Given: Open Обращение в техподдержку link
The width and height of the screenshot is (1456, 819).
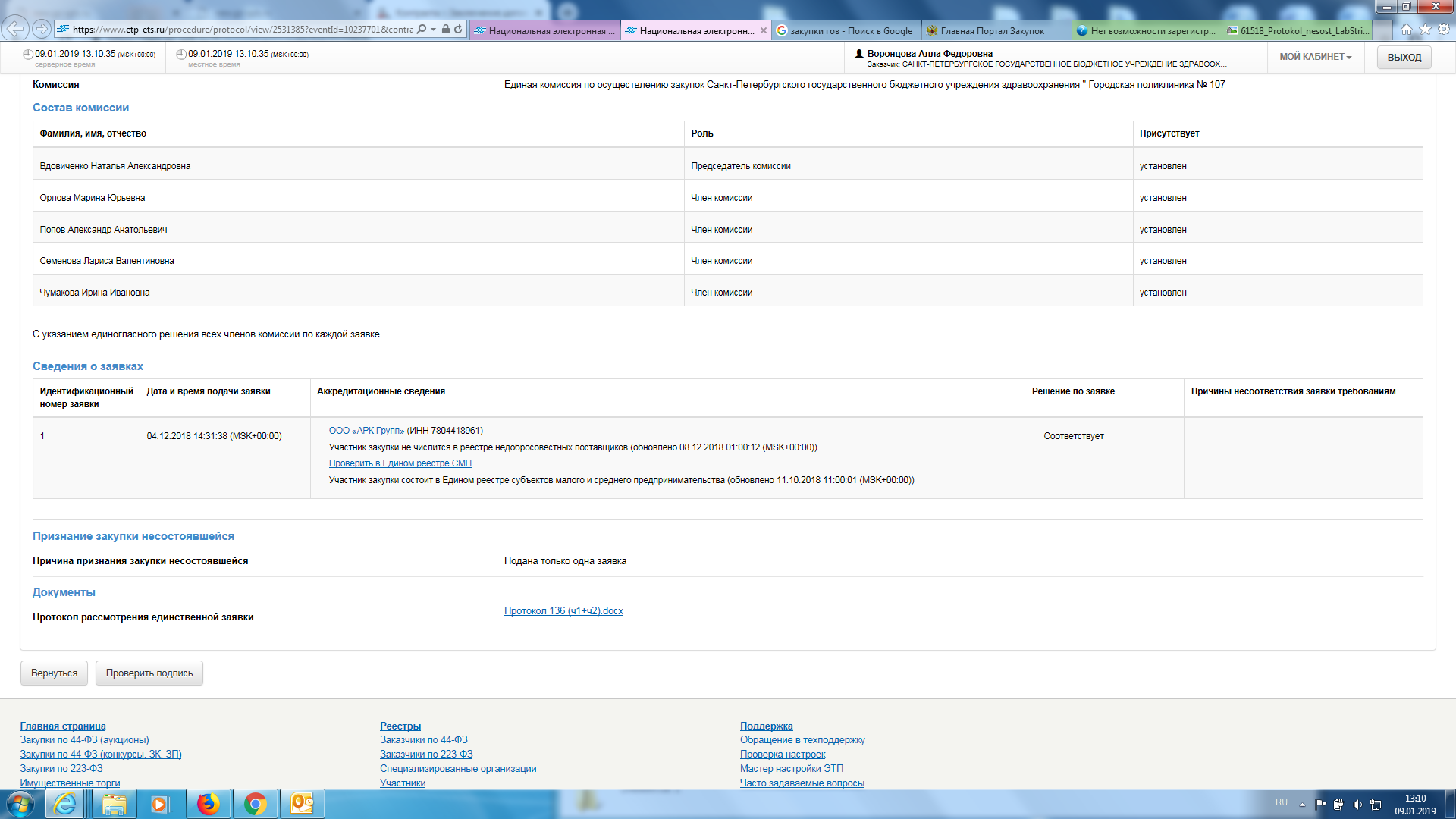Looking at the screenshot, I should pyautogui.click(x=802, y=740).
